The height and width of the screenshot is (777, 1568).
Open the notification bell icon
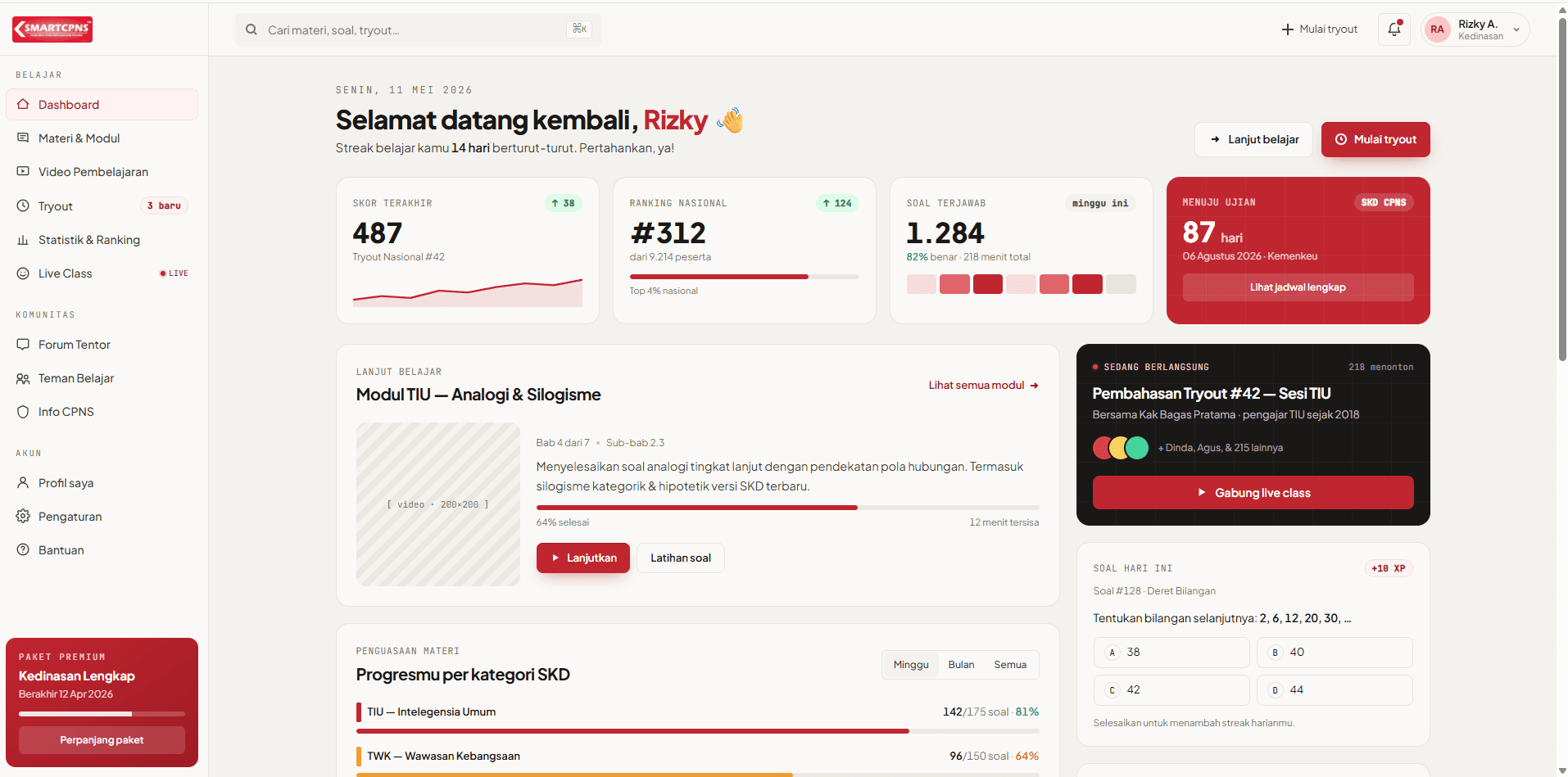(1394, 29)
